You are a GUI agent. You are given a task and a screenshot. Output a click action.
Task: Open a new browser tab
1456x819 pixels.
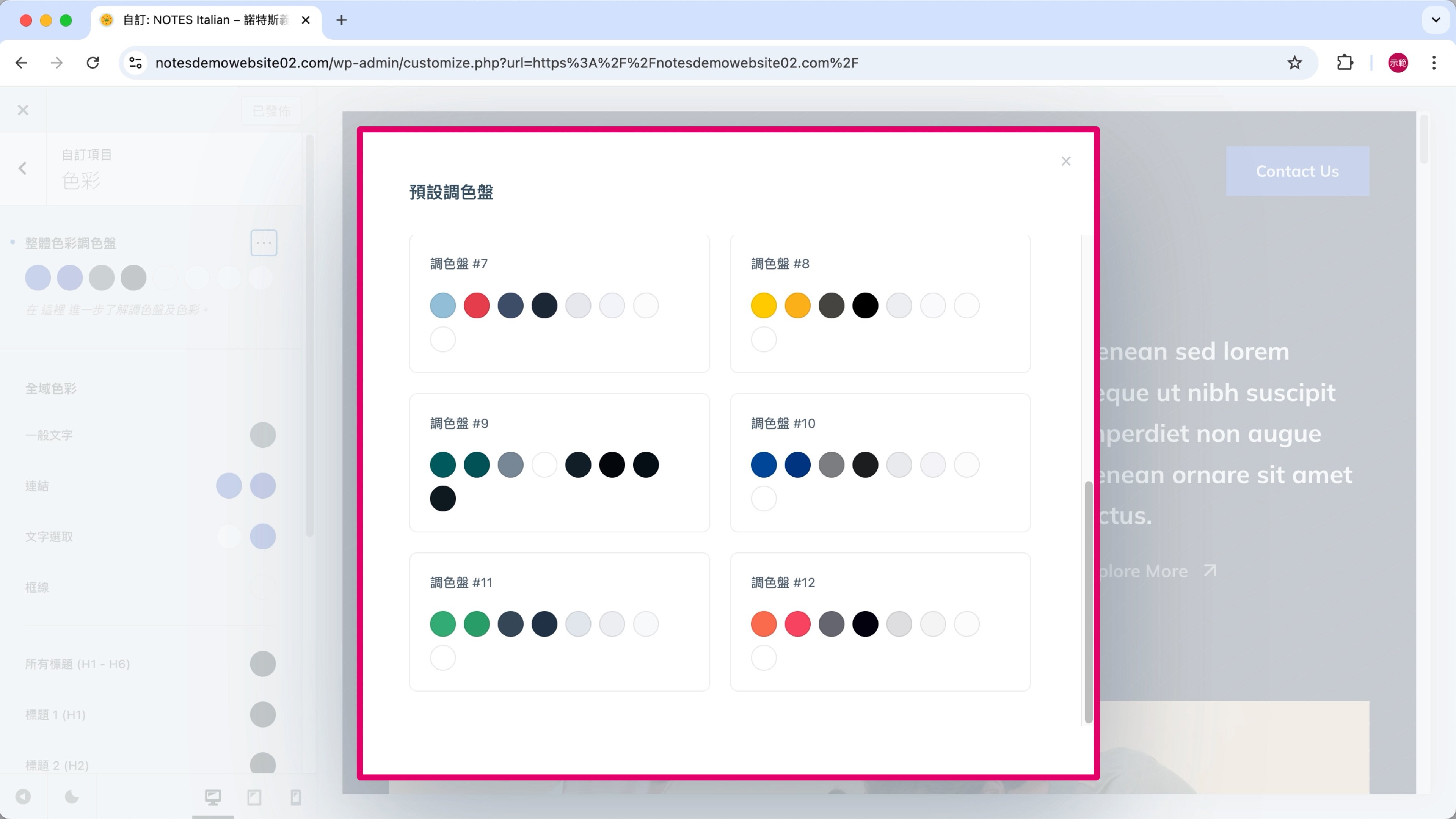(341, 20)
